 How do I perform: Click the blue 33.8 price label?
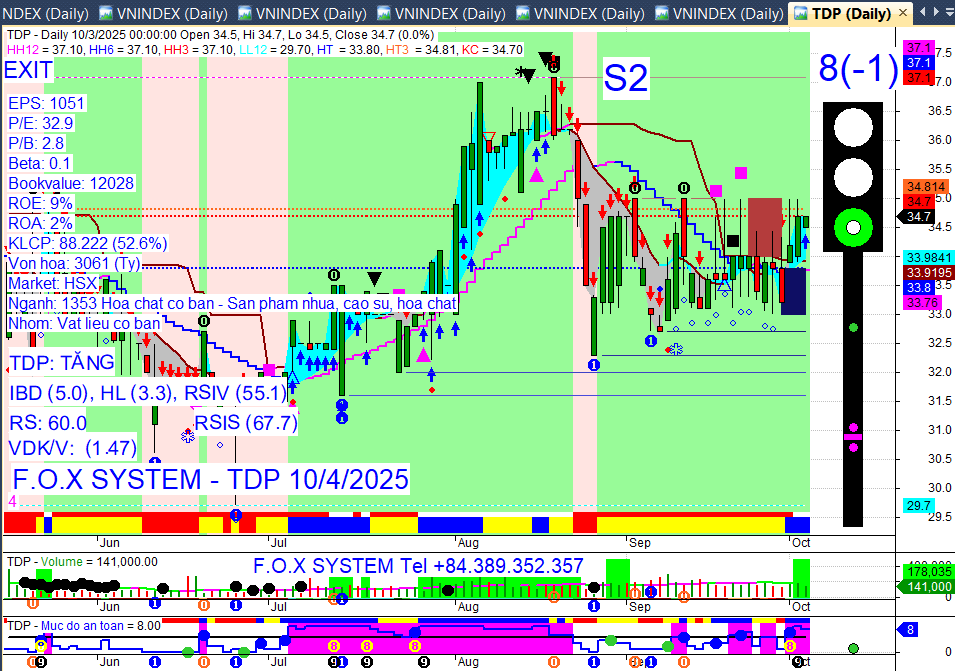click(918, 287)
